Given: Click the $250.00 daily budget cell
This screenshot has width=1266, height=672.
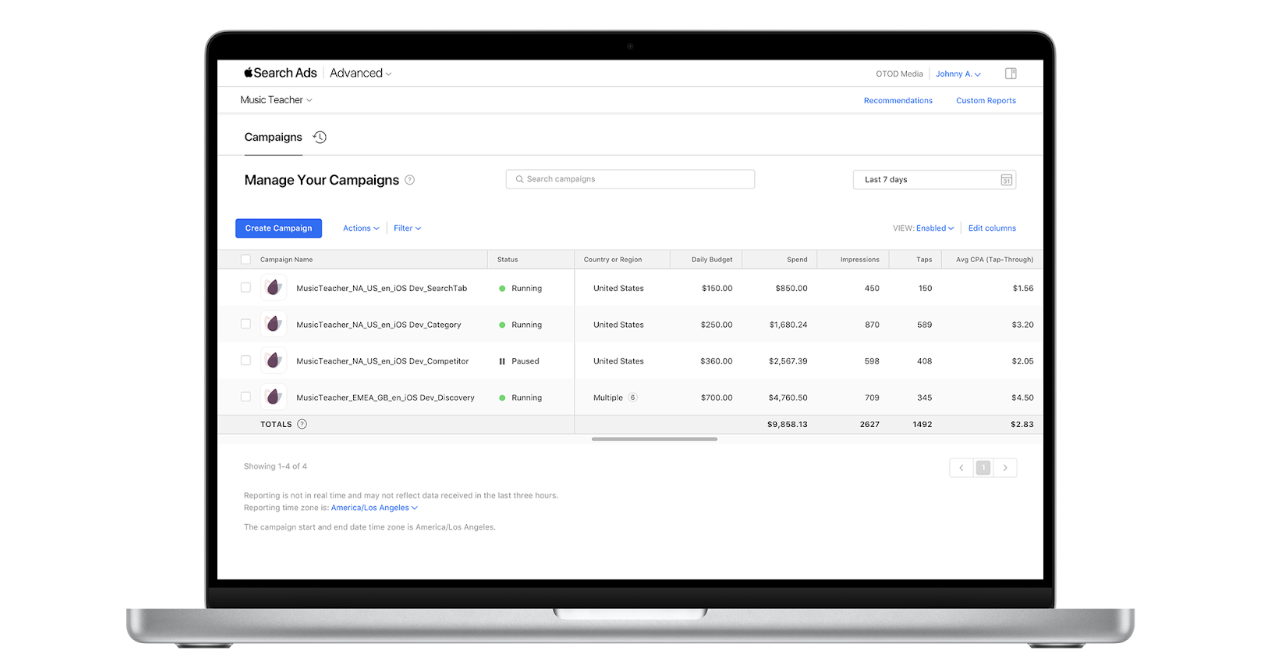Looking at the screenshot, I should coord(716,324).
